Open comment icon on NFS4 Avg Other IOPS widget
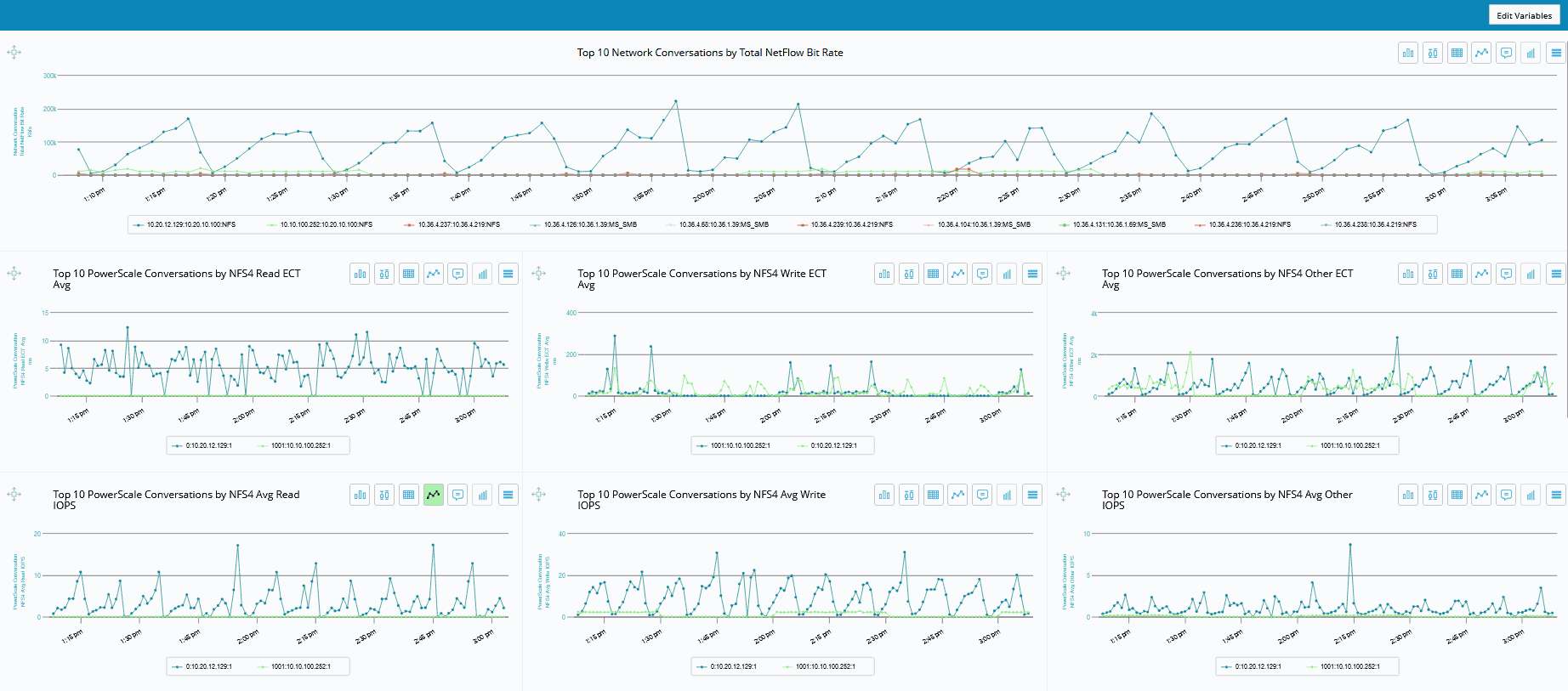1568x691 pixels. pos(1507,495)
